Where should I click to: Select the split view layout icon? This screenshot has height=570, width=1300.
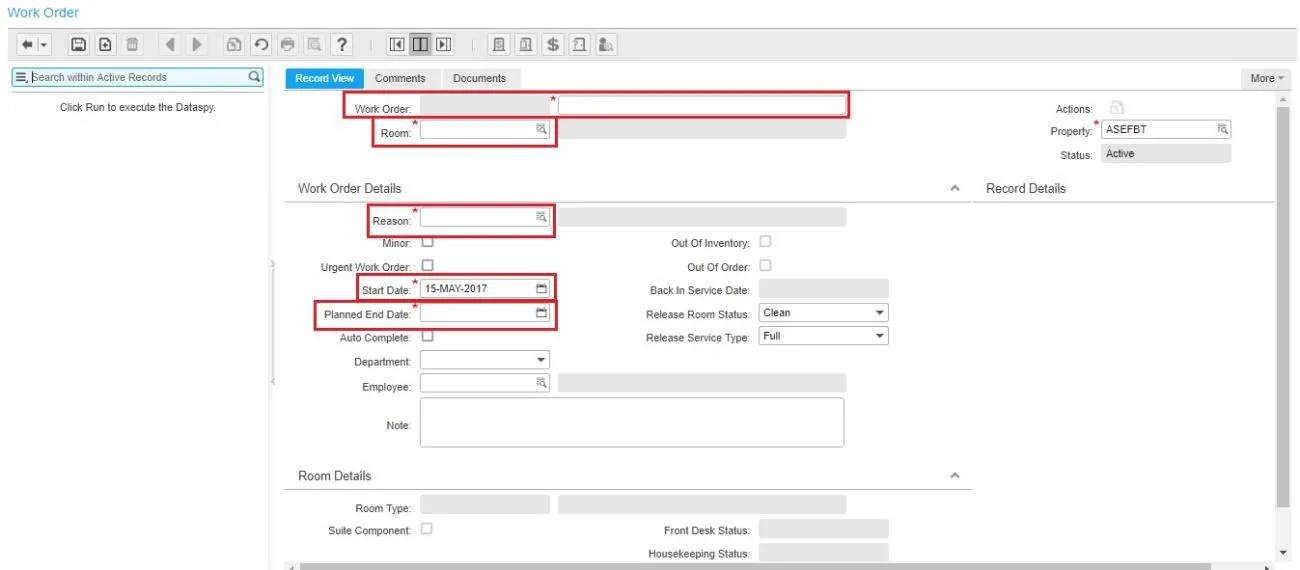pos(420,45)
